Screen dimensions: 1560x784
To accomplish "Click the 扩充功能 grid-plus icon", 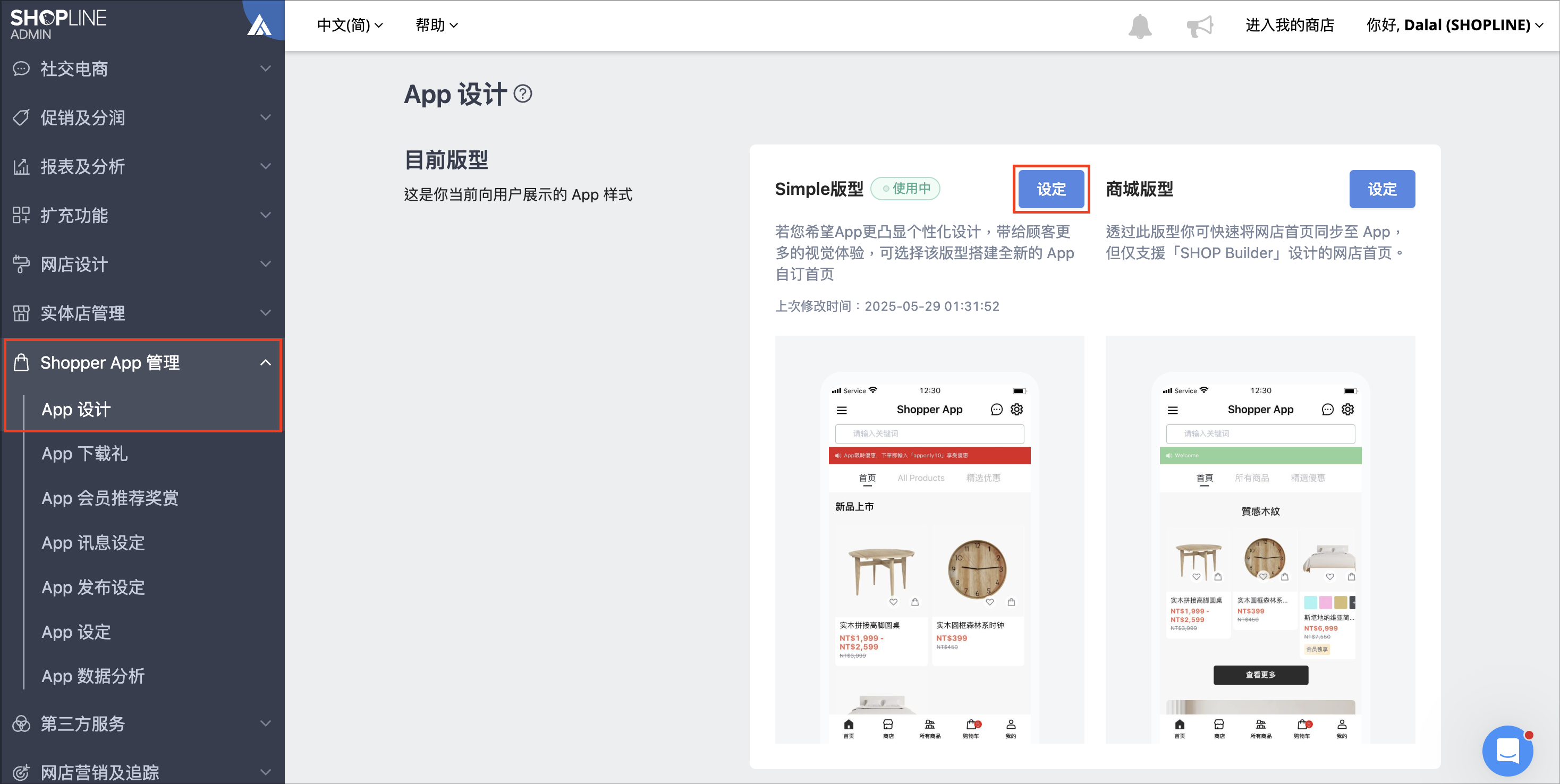I will coord(21,216).
